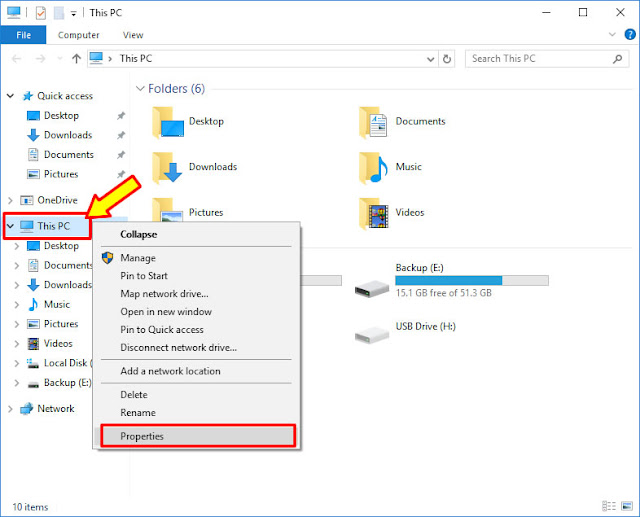Viewport: 640px width, 517px height.
Task: Select Network in the navigation pane
Action: [x=56, y=408]
